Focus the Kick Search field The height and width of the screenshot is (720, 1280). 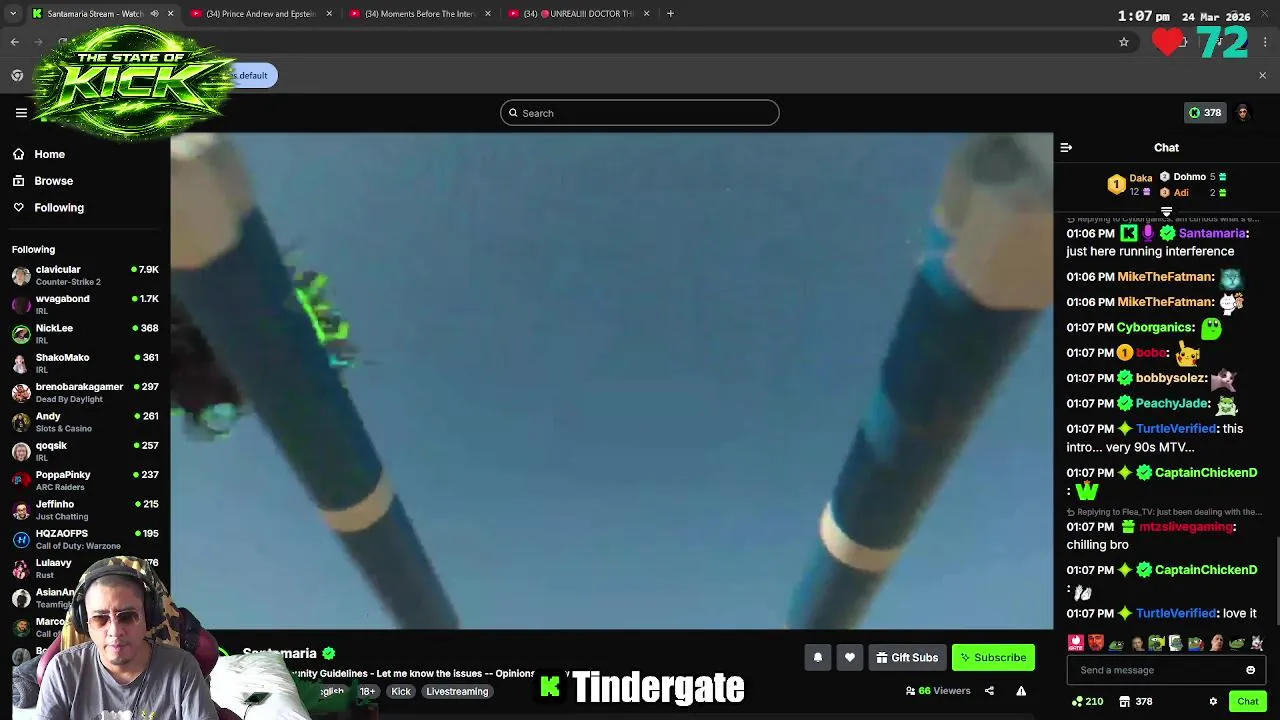click(640, 113)
